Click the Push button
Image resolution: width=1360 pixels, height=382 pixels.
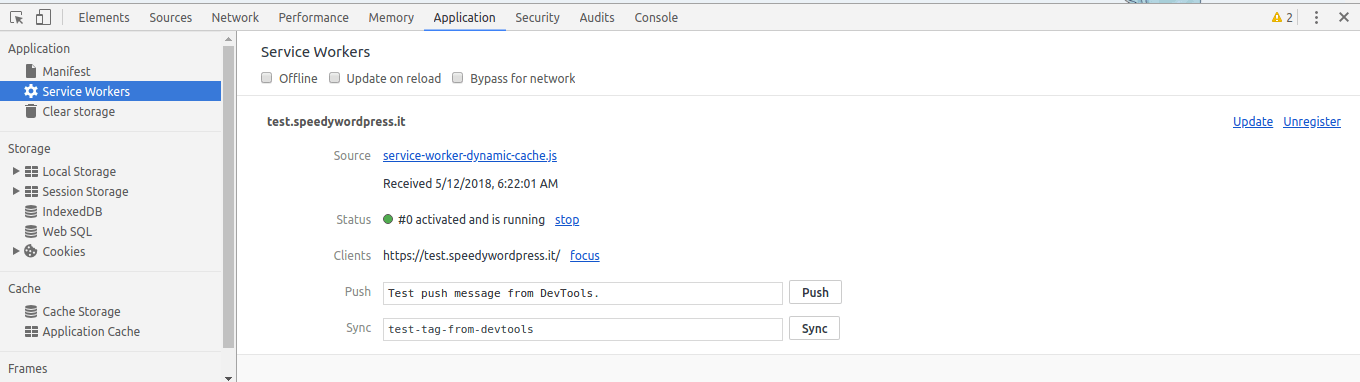815,293
